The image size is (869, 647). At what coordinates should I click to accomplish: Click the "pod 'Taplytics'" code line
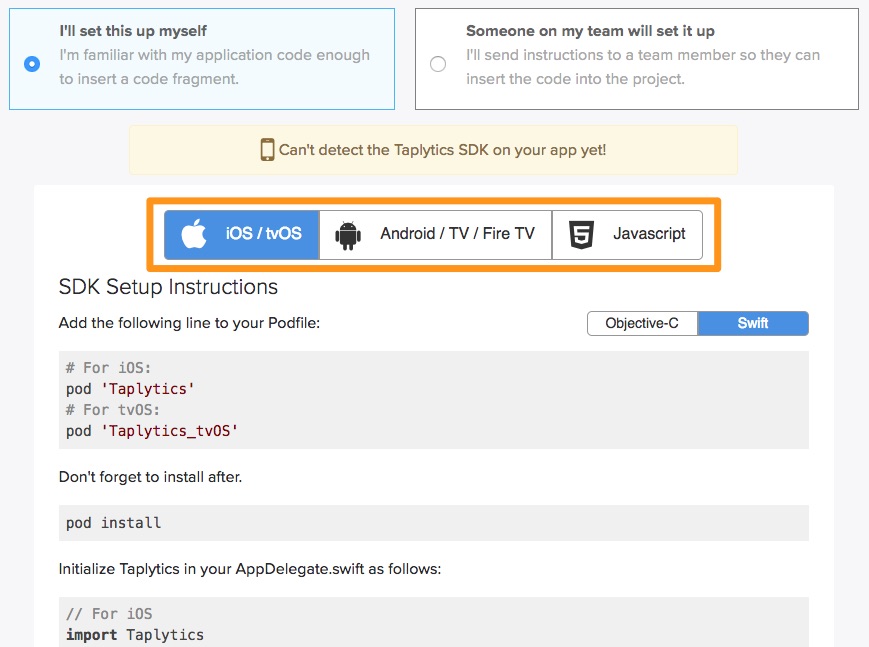[x=130, y=389]
